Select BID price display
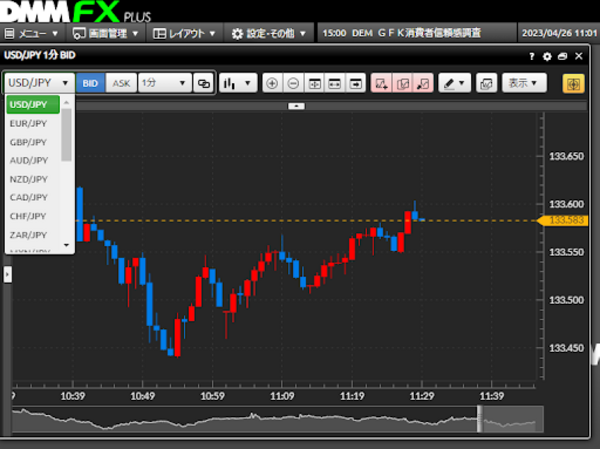This screenshot has height=449, width=600. point(90,83)
